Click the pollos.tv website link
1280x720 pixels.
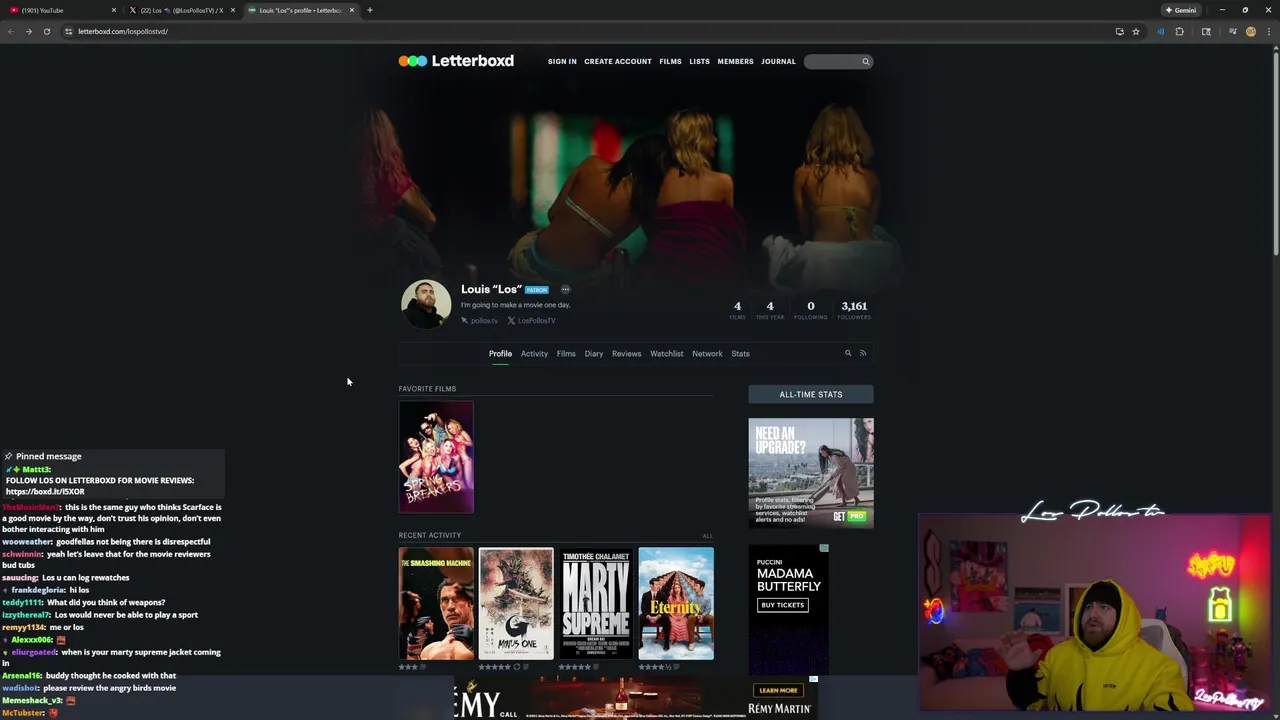click(x=484, y=321)
